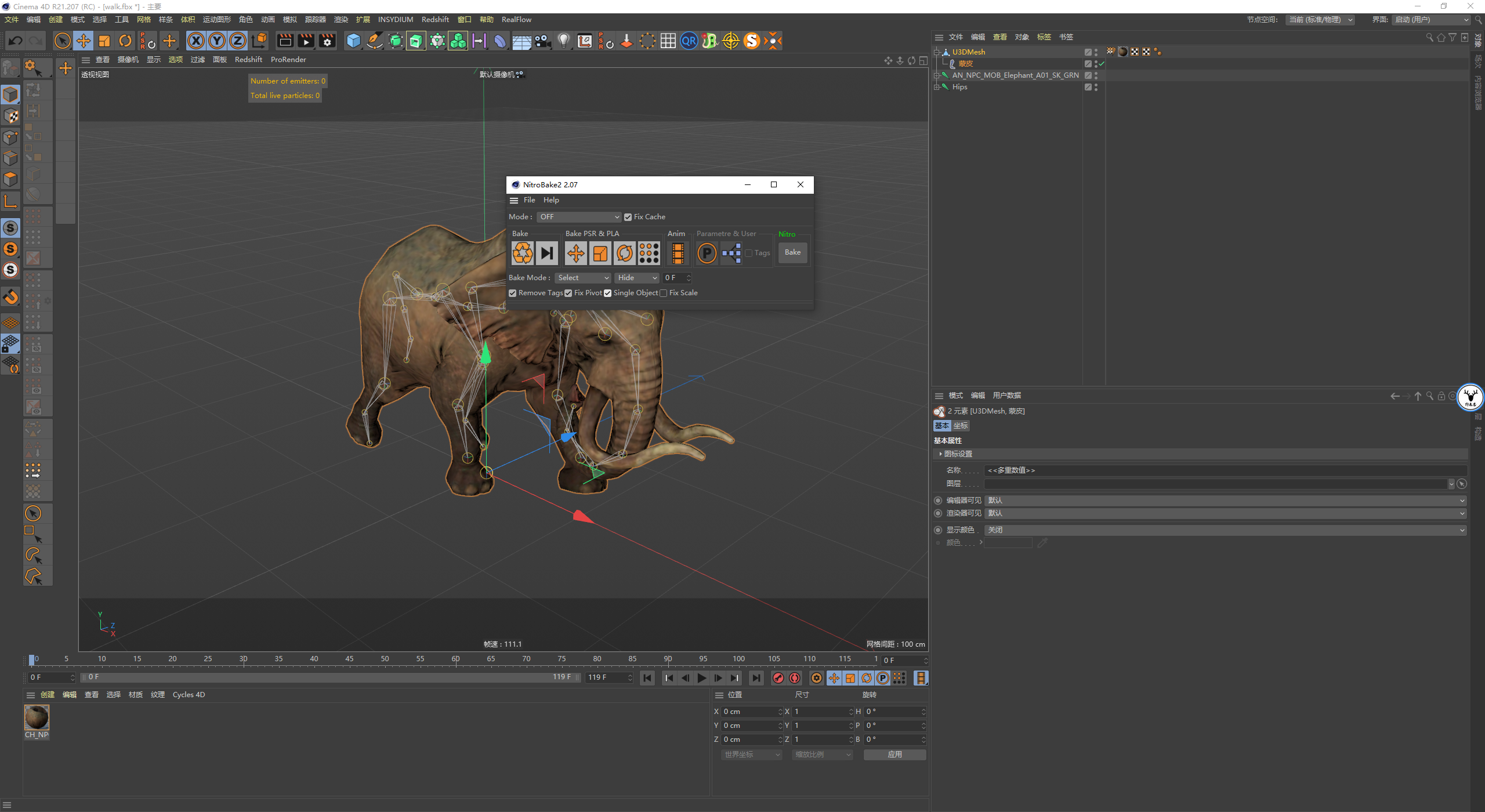Image resolution: width=1485 pixels, height=812 pixels.
Task: Select the Move tool in top toolbar
Action: [x=84, y=41]
